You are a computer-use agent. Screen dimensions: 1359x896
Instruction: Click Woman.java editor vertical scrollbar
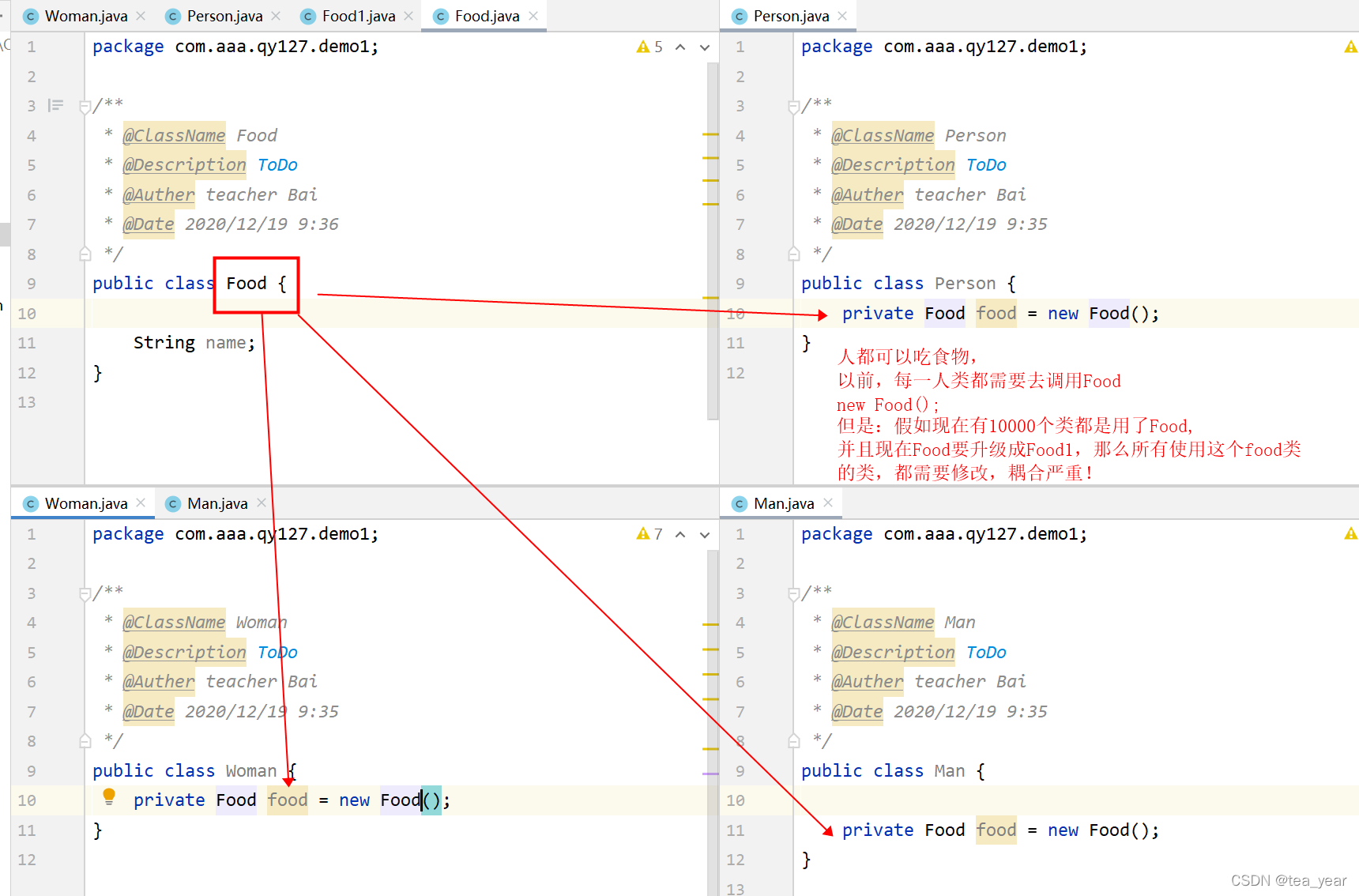pyautogui.click(x=713, y=723)
